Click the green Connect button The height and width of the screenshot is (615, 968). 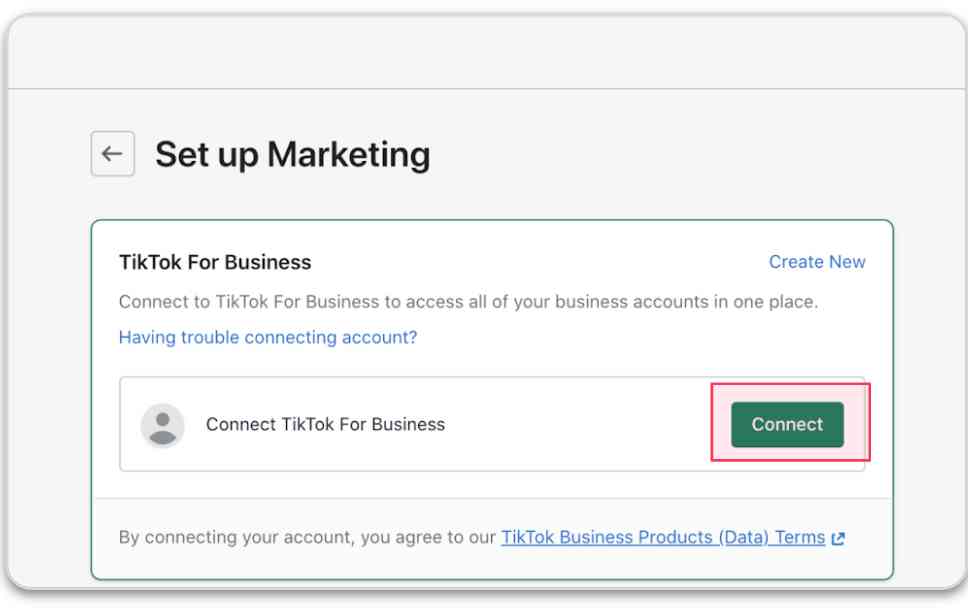tap(787, 424)
